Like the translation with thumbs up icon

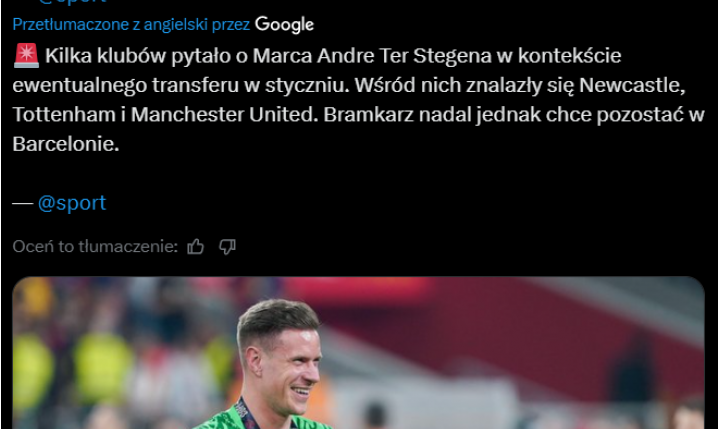click(196, 247)
